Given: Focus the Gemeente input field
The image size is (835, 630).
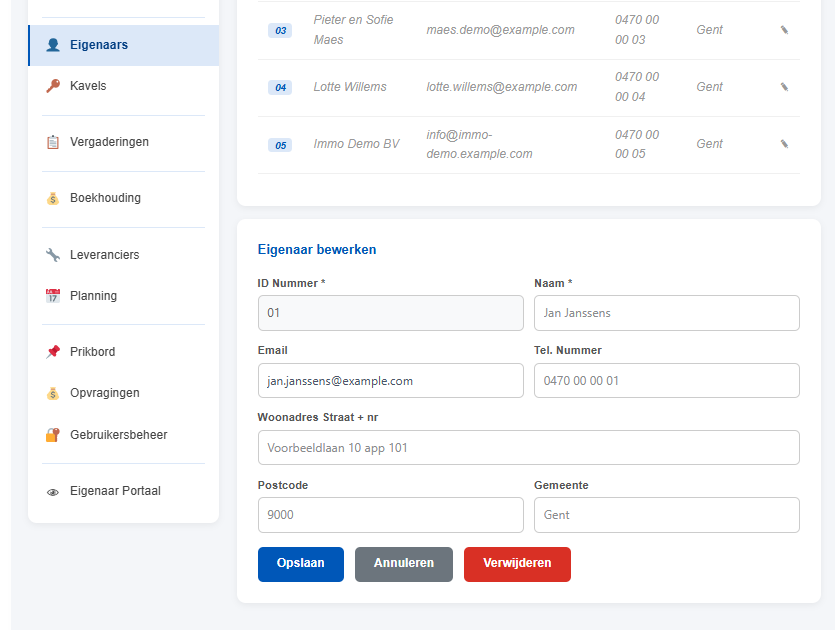Looking at the screenshot, I should tap(667, 515).
